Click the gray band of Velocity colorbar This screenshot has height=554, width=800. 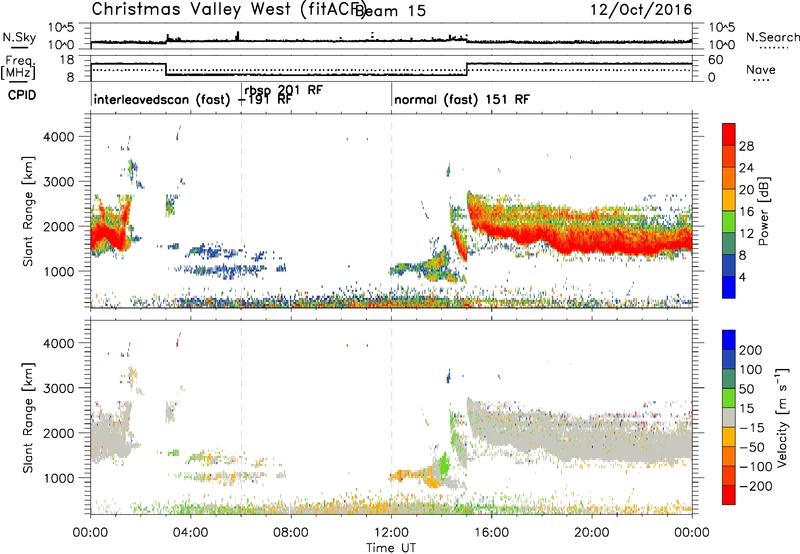[729, 418]
